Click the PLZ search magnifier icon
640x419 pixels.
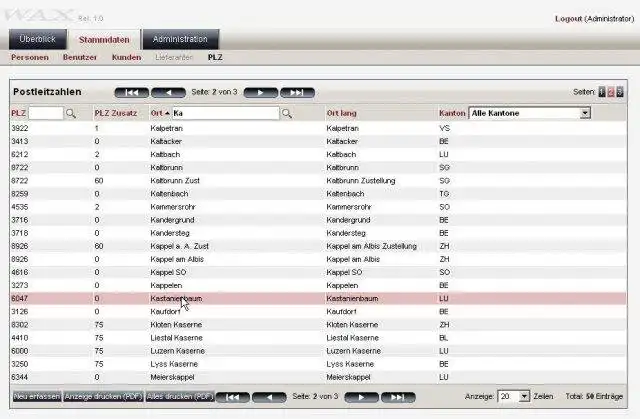point(71,113)
